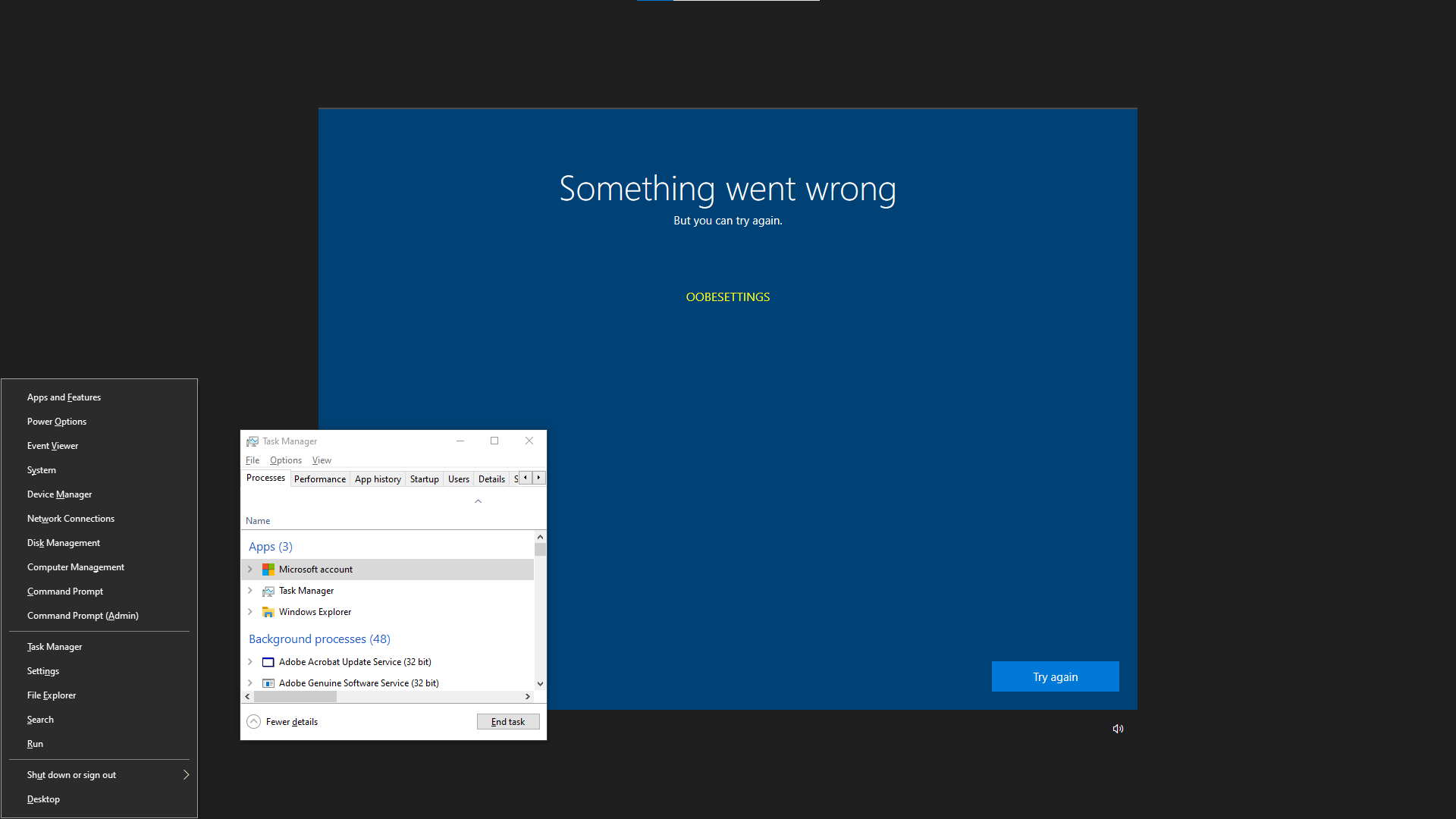Screen dimensions: 1456x819
Task: Select Device Manager from the context menu
Action: [59, 494]
